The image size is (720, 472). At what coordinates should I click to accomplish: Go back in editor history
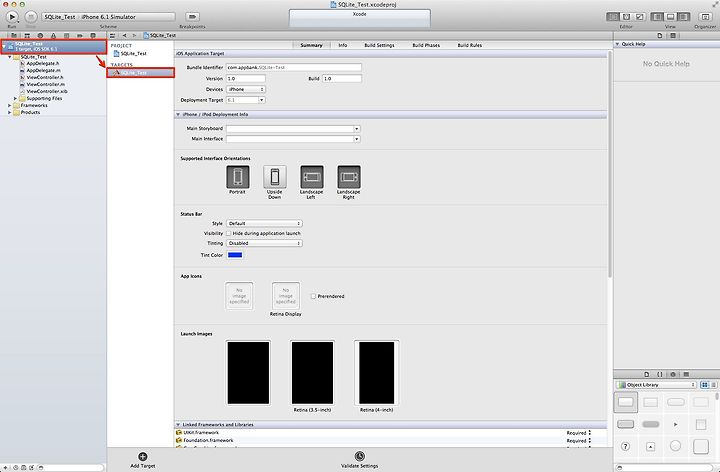coord(124,35)
